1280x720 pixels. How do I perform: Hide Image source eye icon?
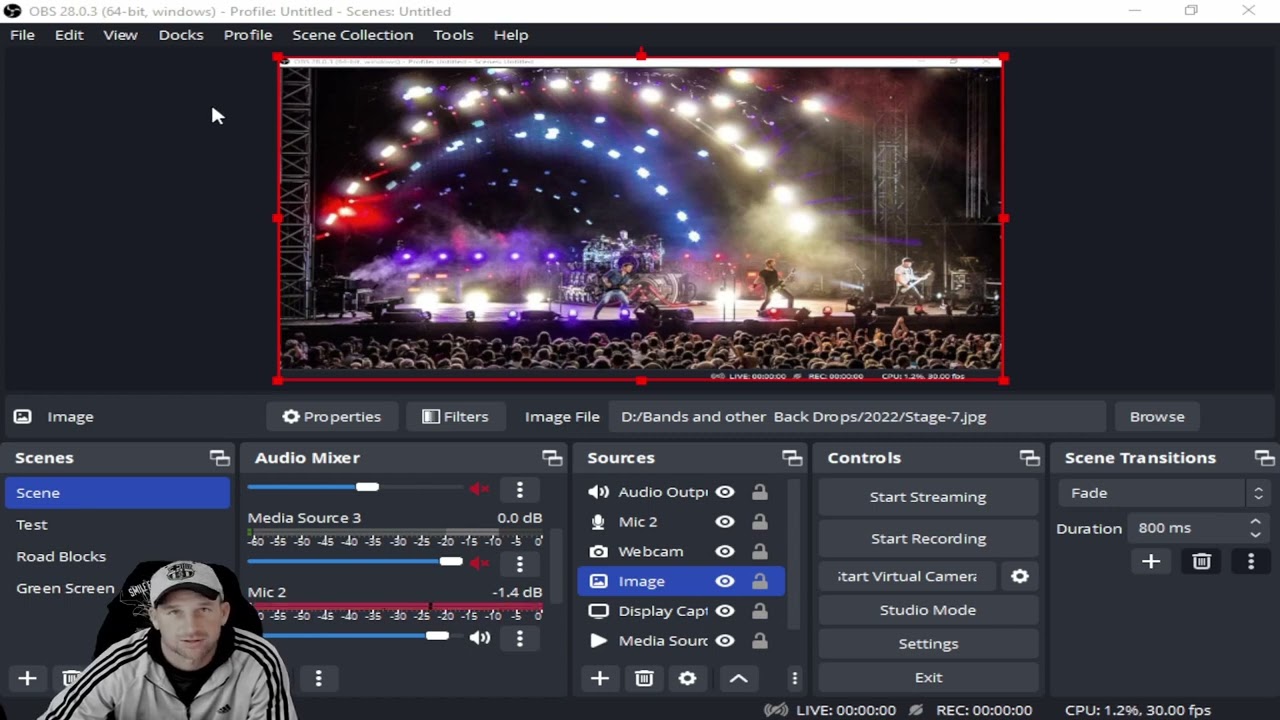(x=725, y=581)
